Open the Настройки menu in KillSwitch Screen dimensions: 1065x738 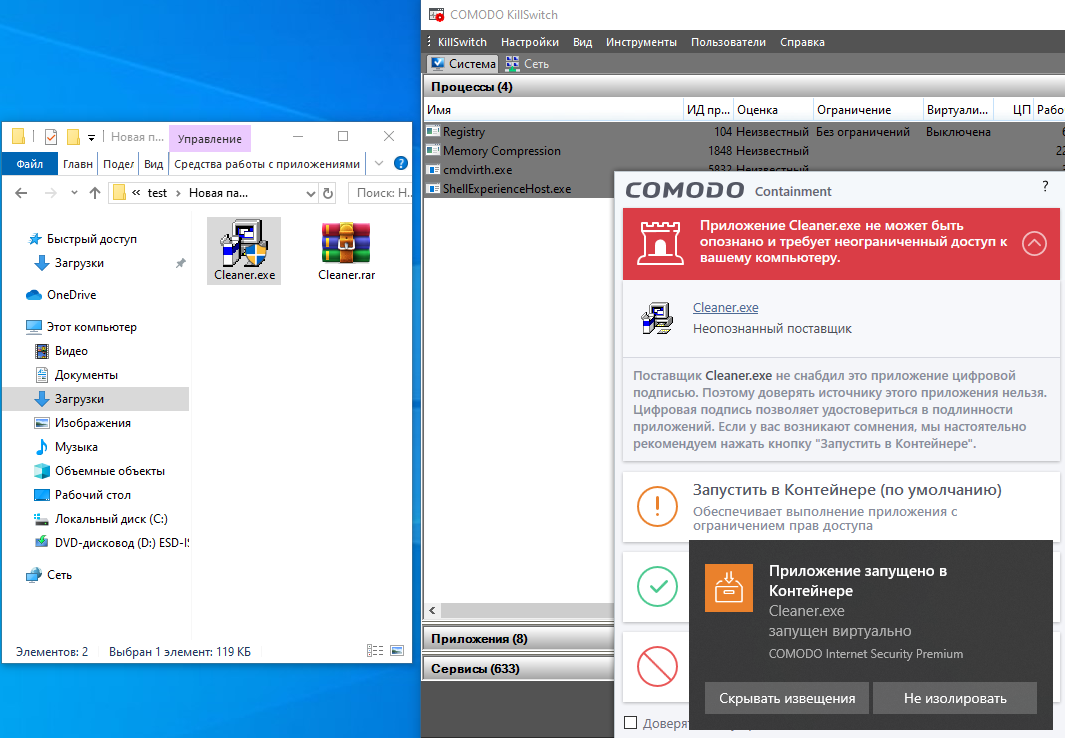530,42
